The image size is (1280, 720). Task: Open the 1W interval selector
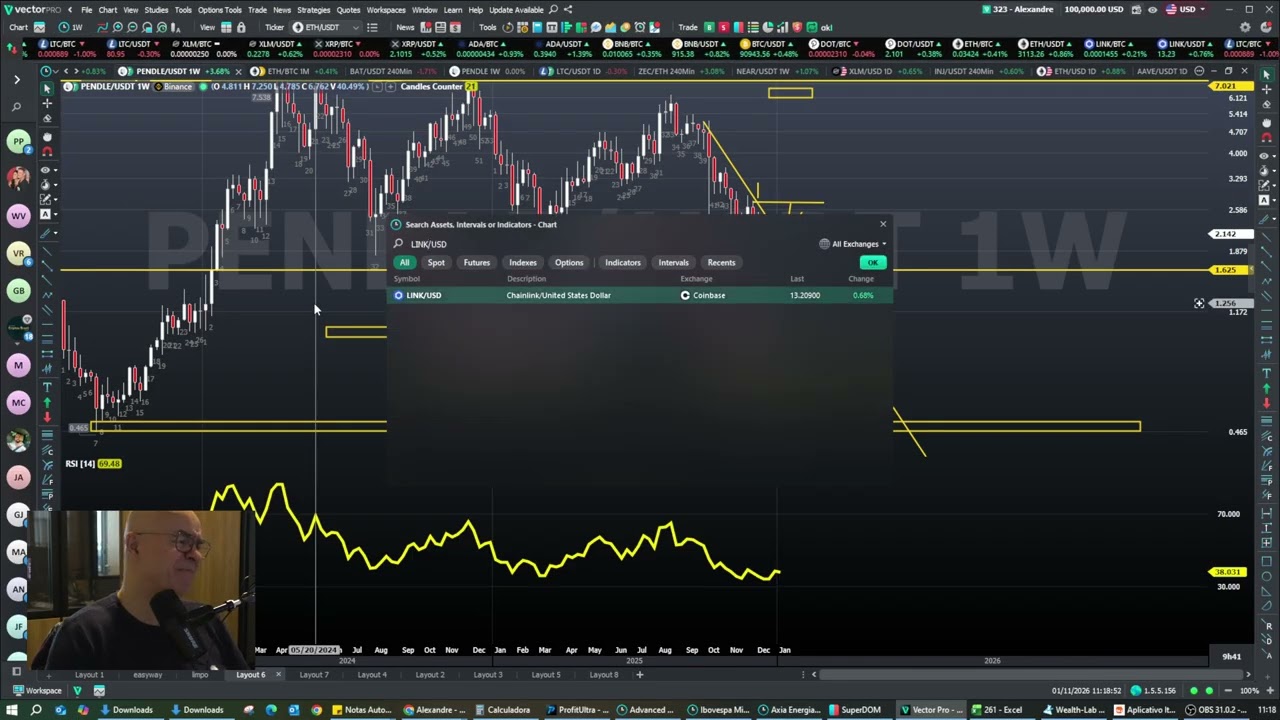70,27
